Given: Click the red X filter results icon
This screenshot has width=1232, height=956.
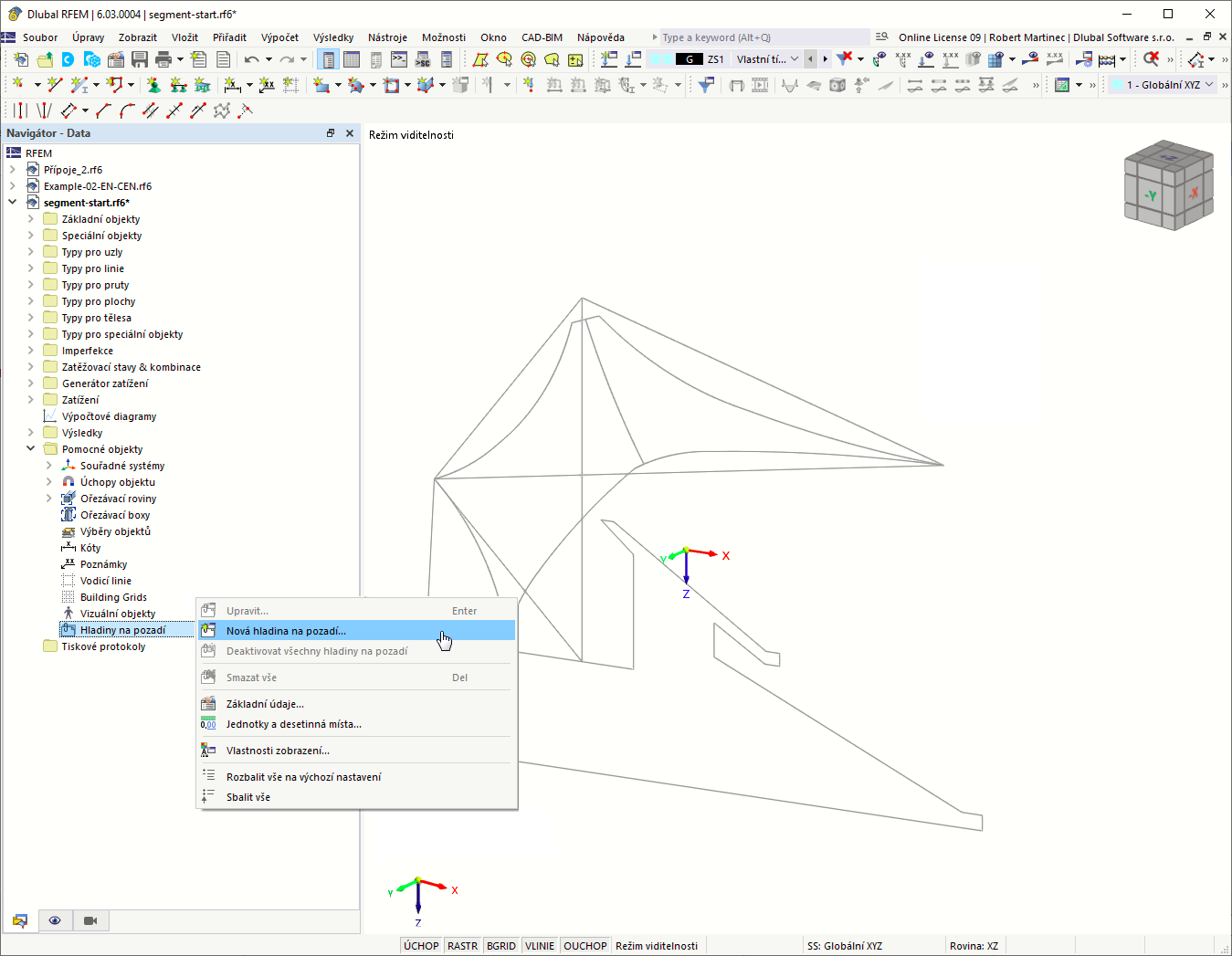Looking at the screenshot, I should [x=845, y=59].
